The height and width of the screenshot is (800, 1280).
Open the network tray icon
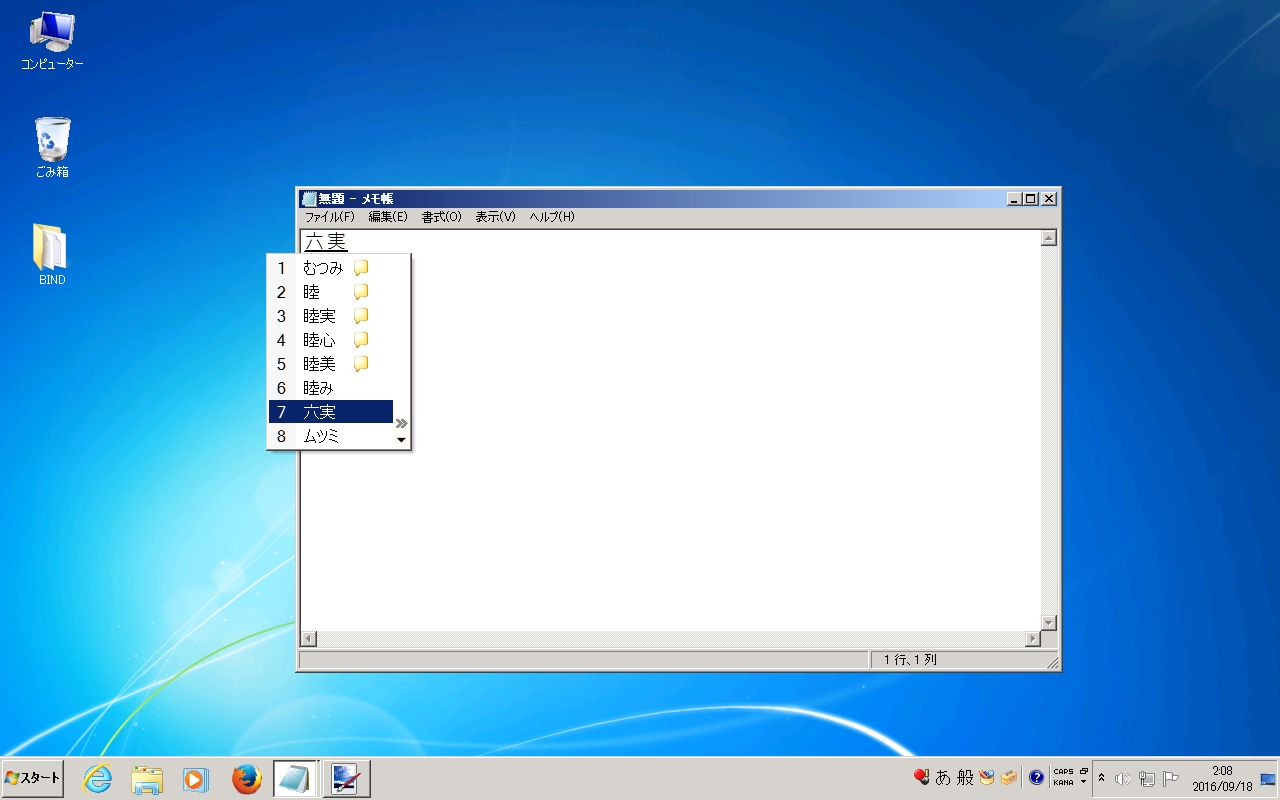1147,779
